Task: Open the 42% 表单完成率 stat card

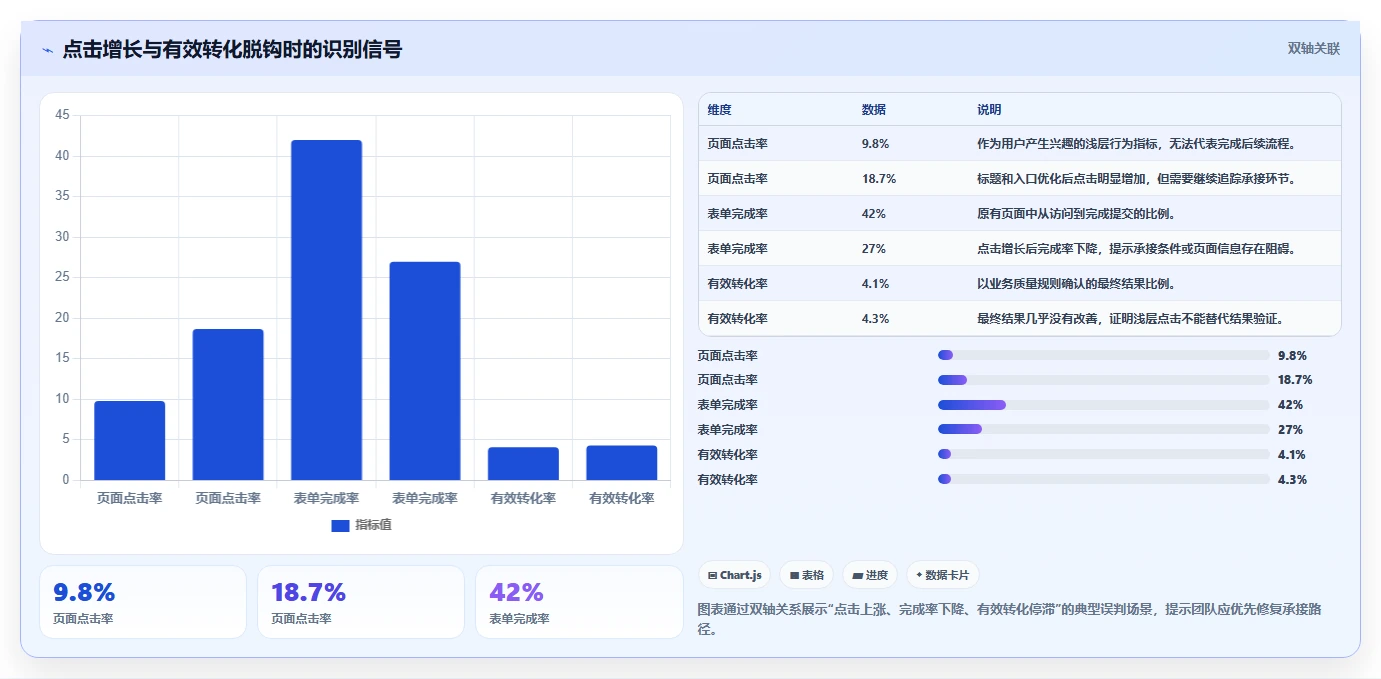Action: coord(579,602)
